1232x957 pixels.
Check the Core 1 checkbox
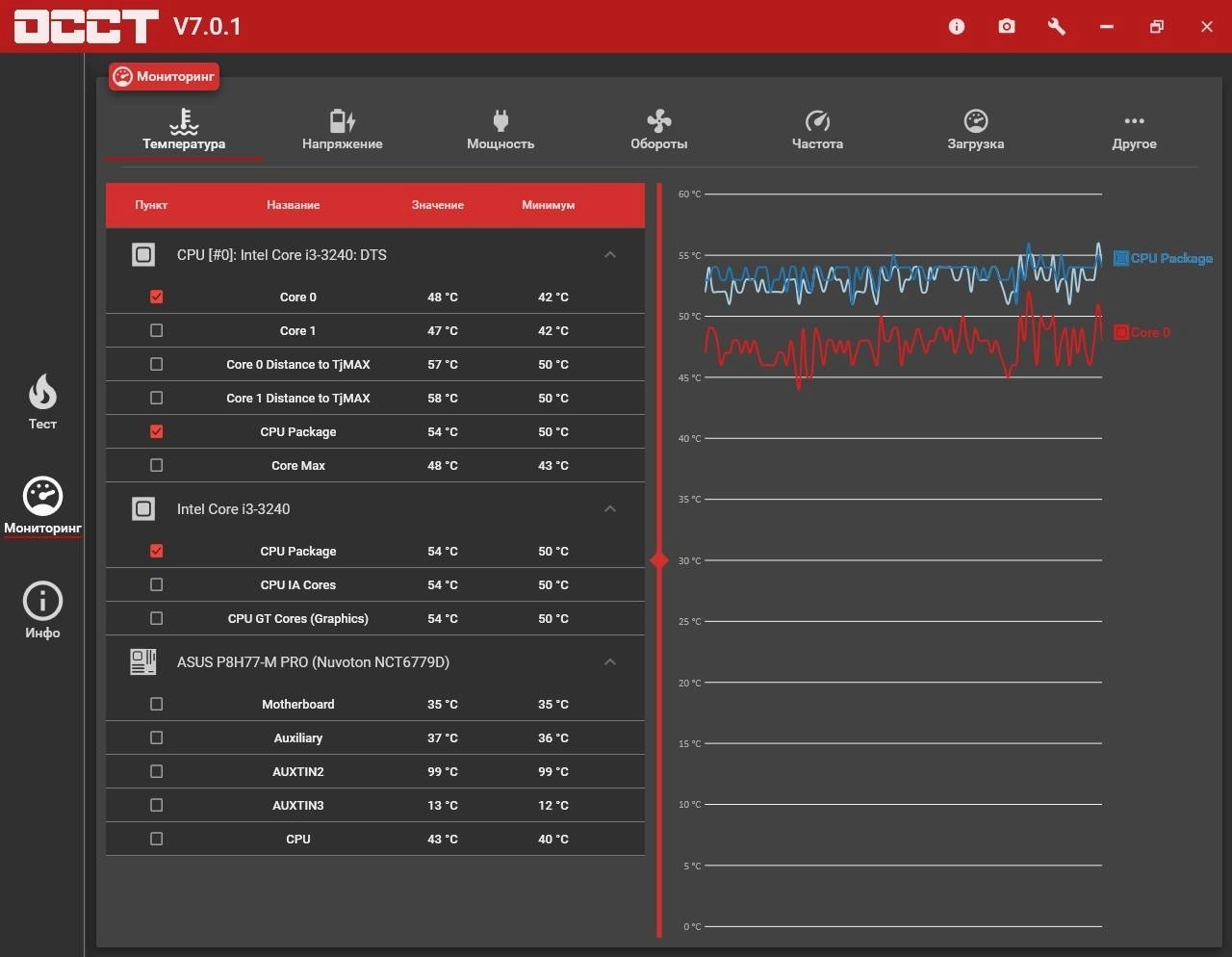tap(157, 330)
